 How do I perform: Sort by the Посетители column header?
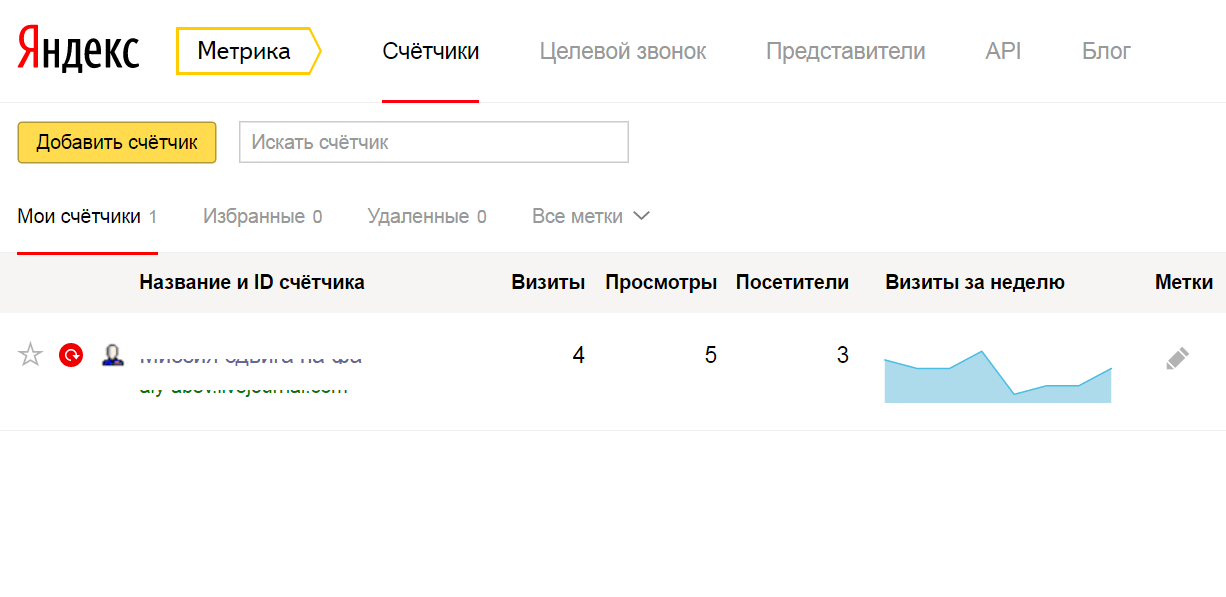click(x=792, y=282)
